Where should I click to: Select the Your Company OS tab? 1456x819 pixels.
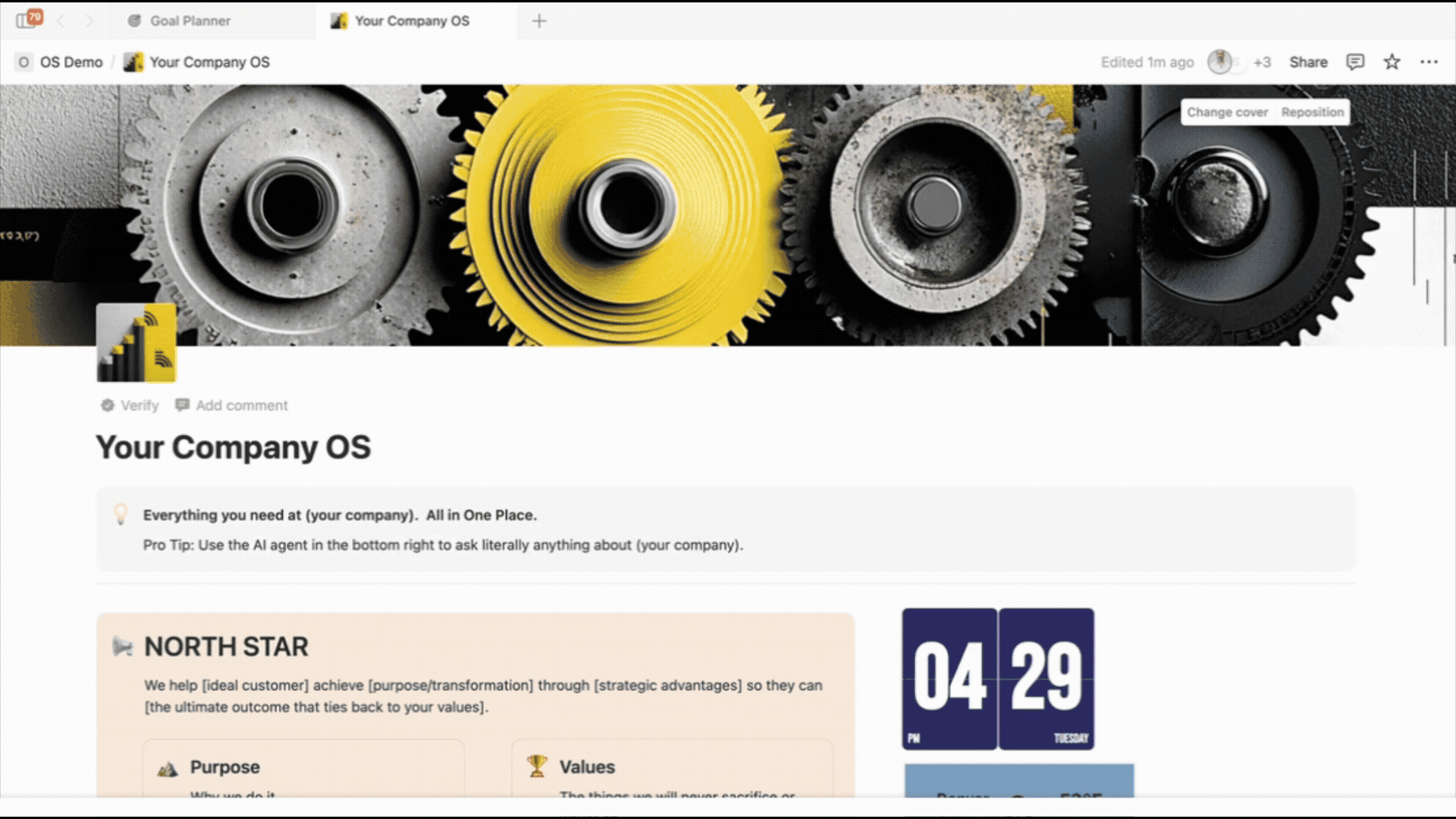coord(412,21)
